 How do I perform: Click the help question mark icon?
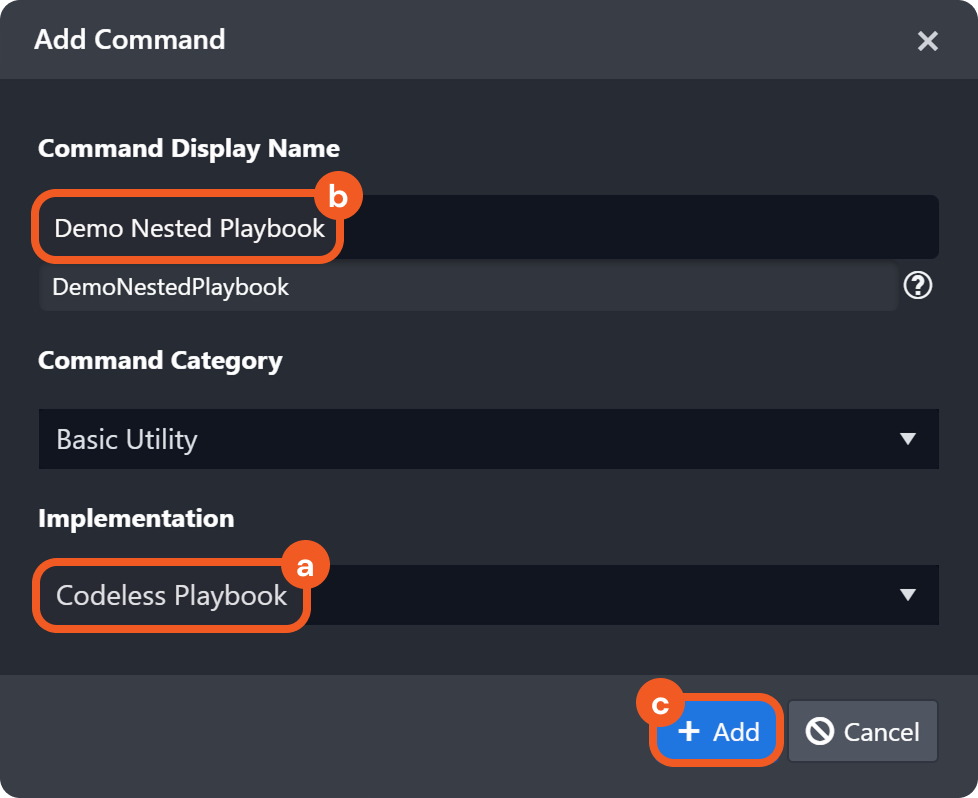pyautogui.click(x=917, y=287)
